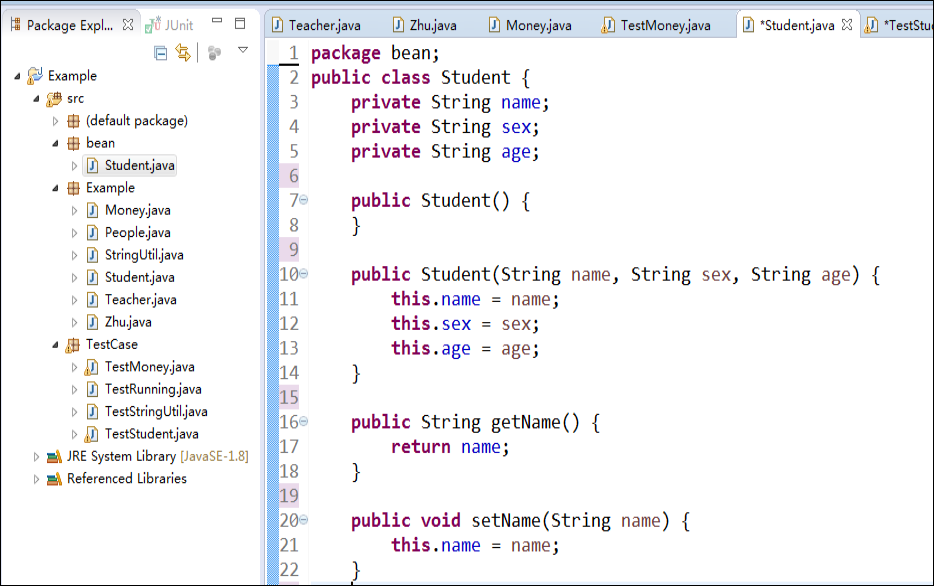Select Teacher.java in the package tree
934x586 pixels.
[x=141, y=300]
